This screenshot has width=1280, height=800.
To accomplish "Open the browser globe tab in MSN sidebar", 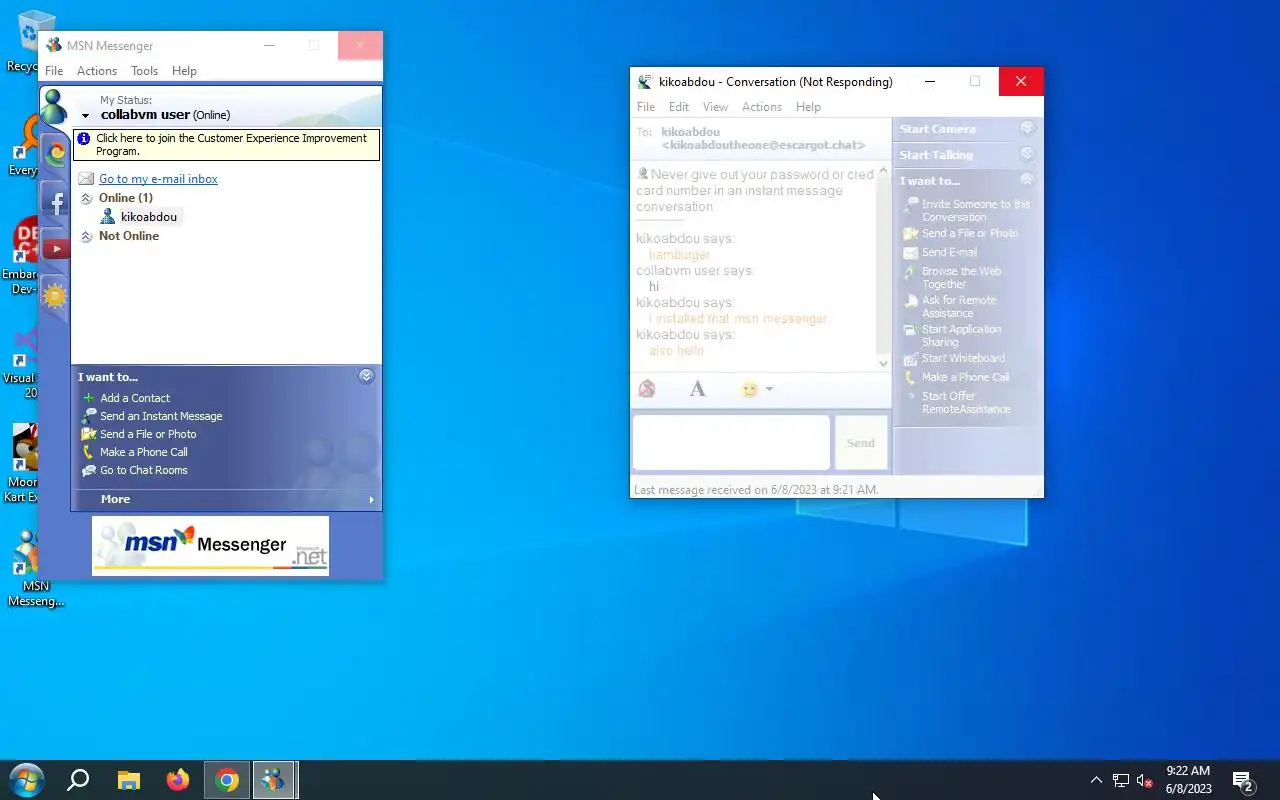I will tap(55, 153).
